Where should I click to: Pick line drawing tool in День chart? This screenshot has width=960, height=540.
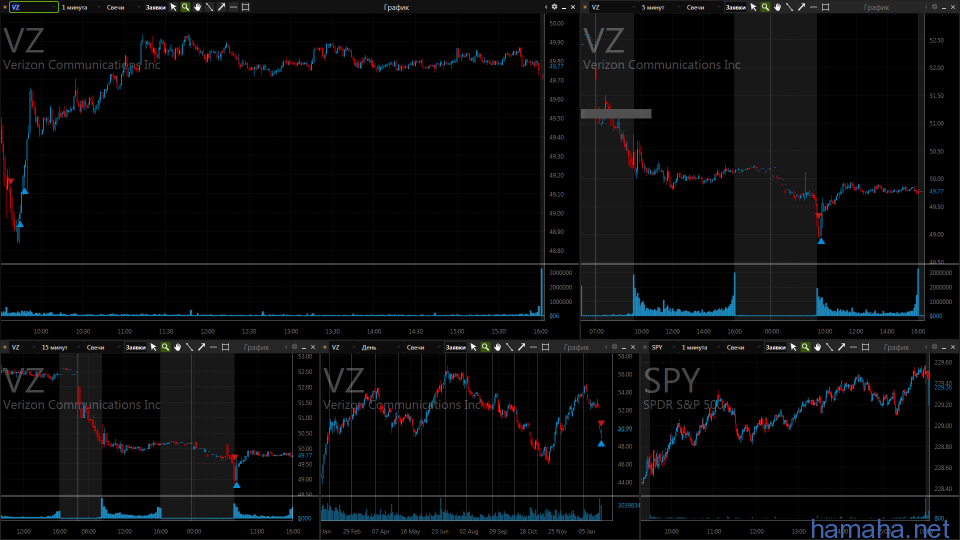point(509,347)
